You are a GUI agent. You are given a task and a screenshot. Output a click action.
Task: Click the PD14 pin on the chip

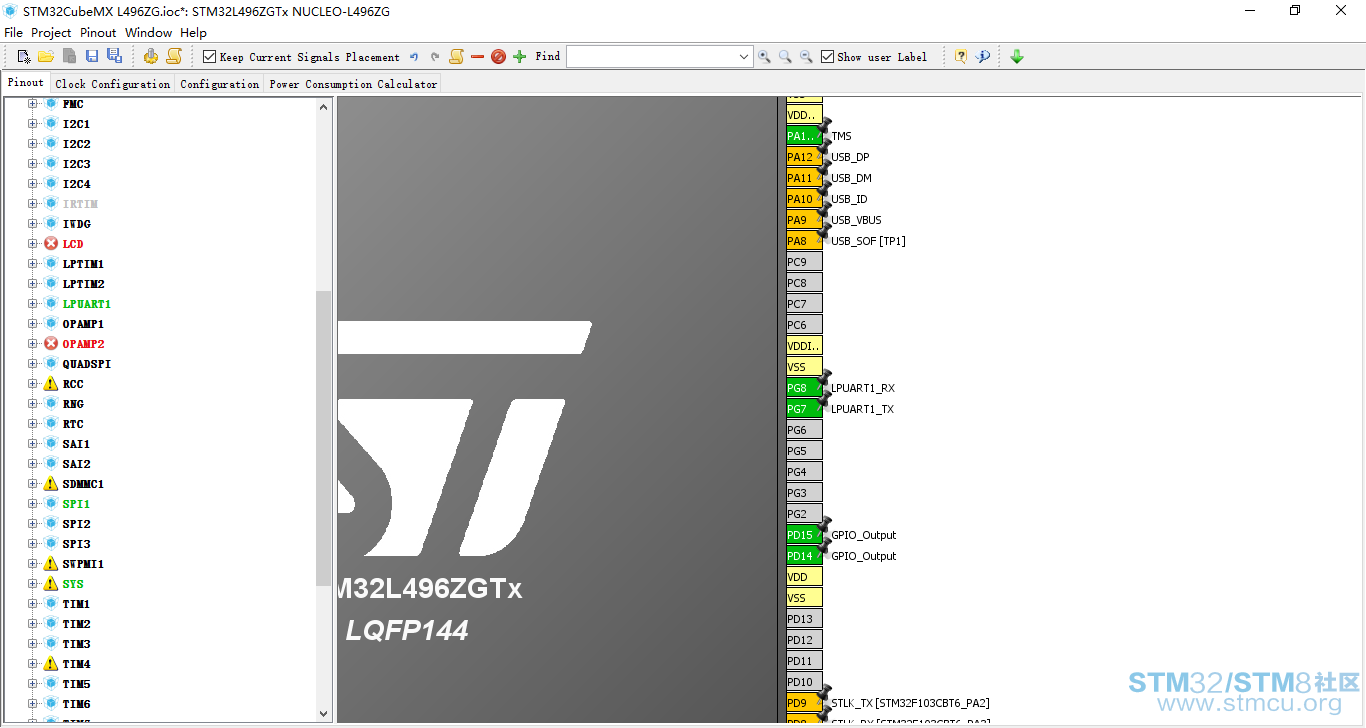pos(804,556)
